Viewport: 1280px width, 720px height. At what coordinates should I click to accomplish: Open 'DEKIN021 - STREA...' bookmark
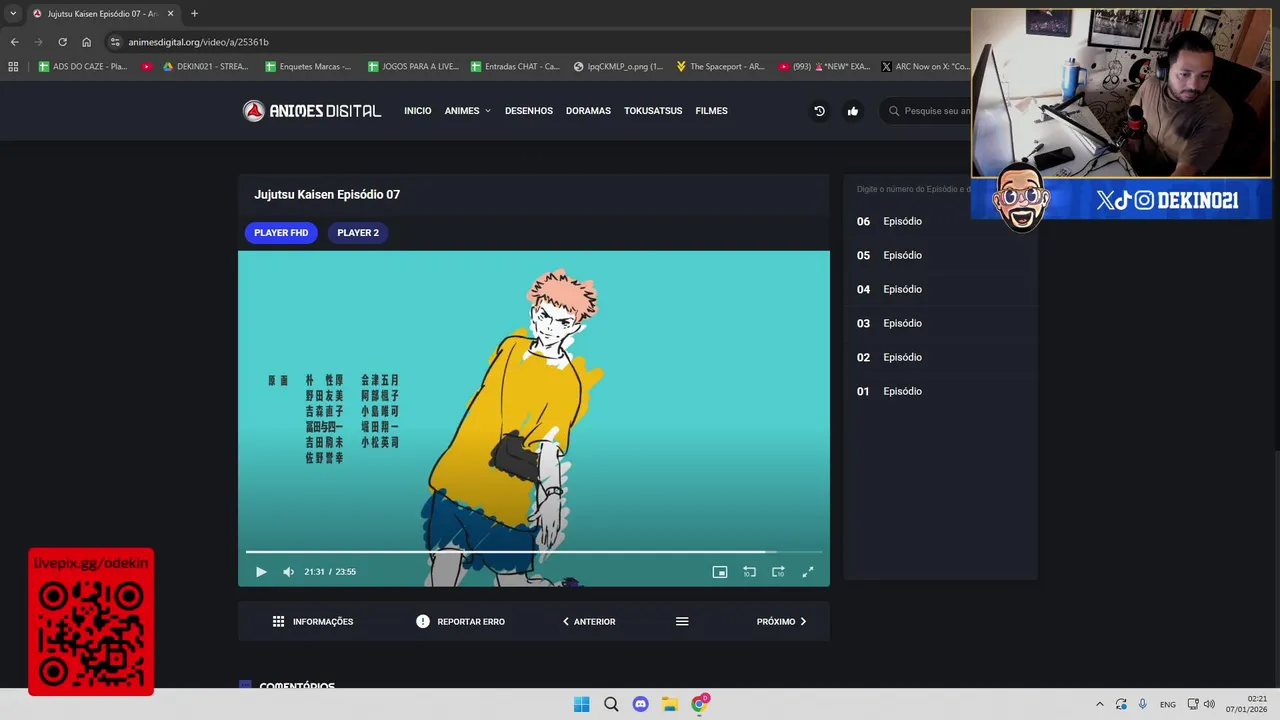(206, 67)
